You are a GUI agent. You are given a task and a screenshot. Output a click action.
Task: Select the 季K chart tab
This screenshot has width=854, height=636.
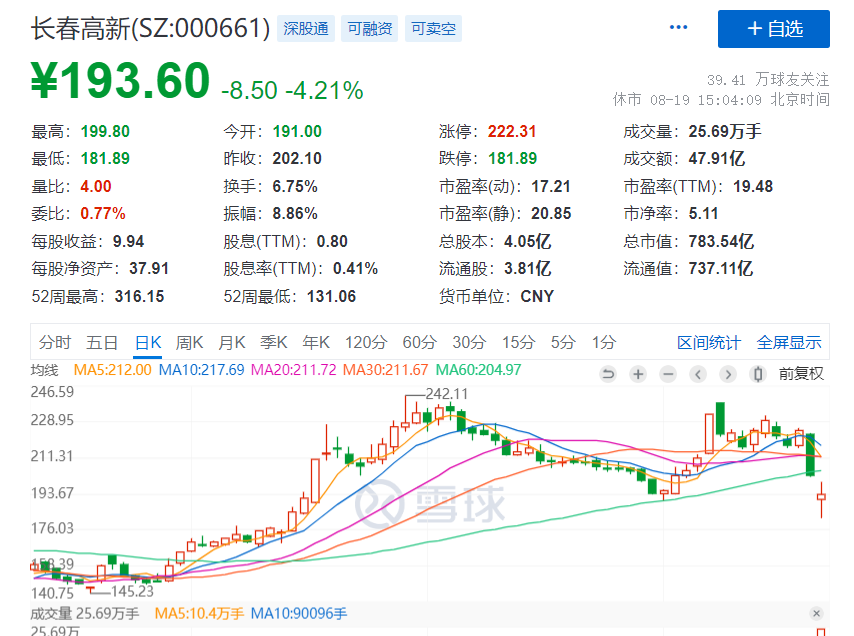(273, 343)
